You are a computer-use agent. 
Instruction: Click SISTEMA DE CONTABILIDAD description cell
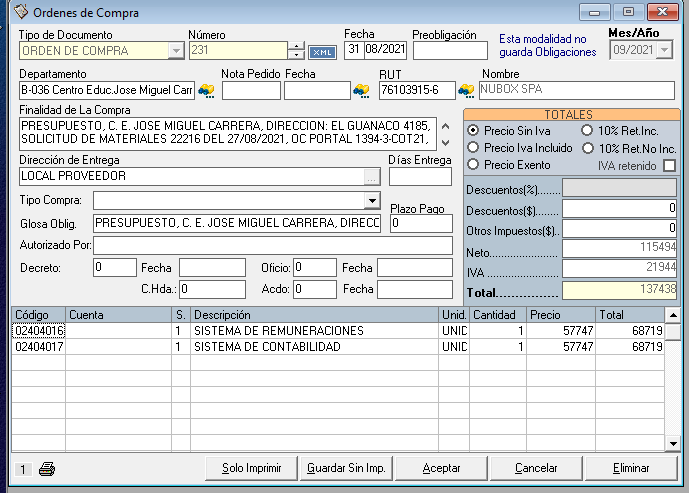pos(315,347)
